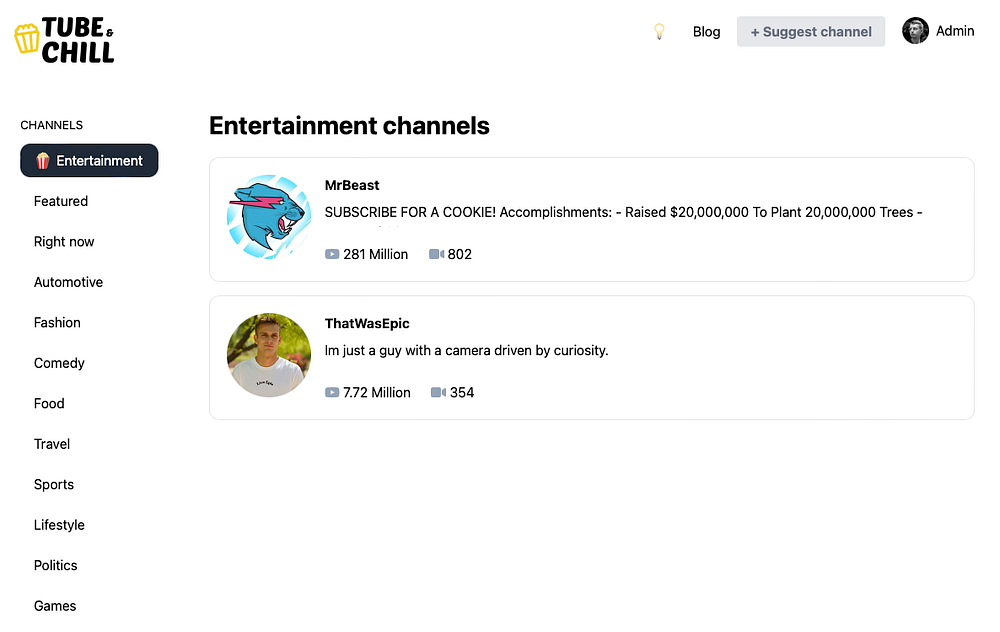
Task: Open the Travel category
Action: coord(52,444)
